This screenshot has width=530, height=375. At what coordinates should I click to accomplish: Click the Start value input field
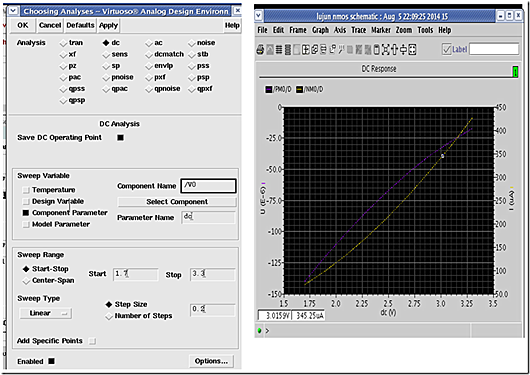click(x=136, y=274)
